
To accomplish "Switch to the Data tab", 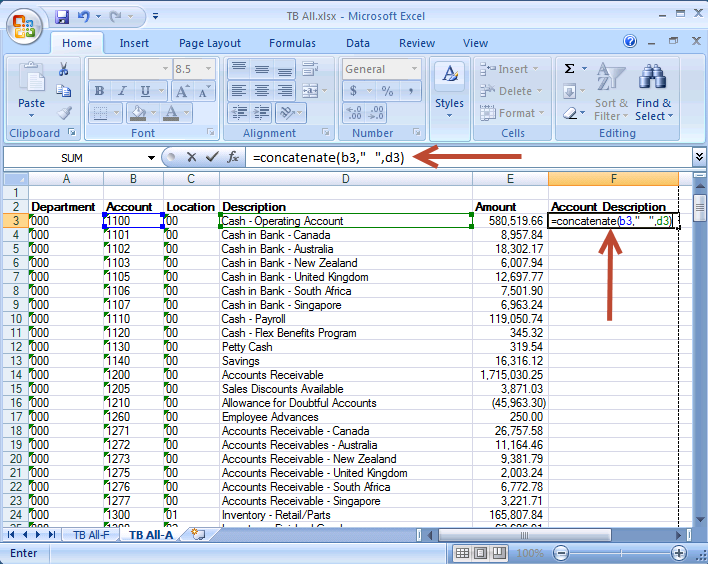I will (x=358, y=43).
